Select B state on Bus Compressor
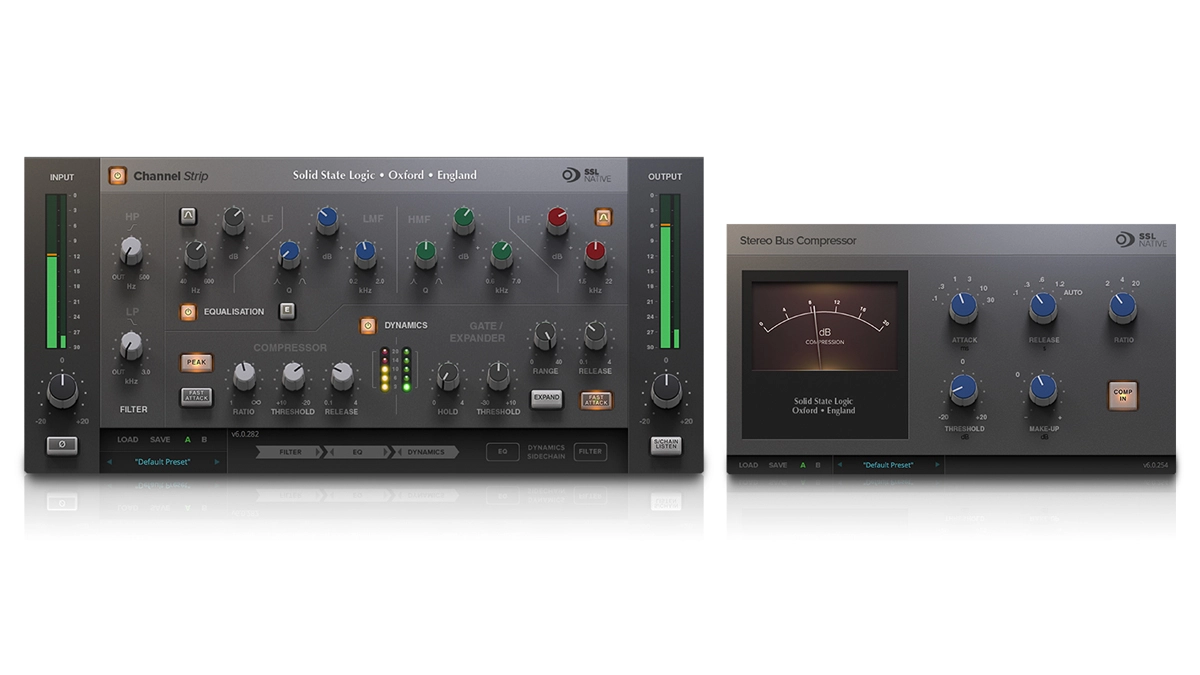Screen dimensions: 1200x675 click(x=817, y=465)
